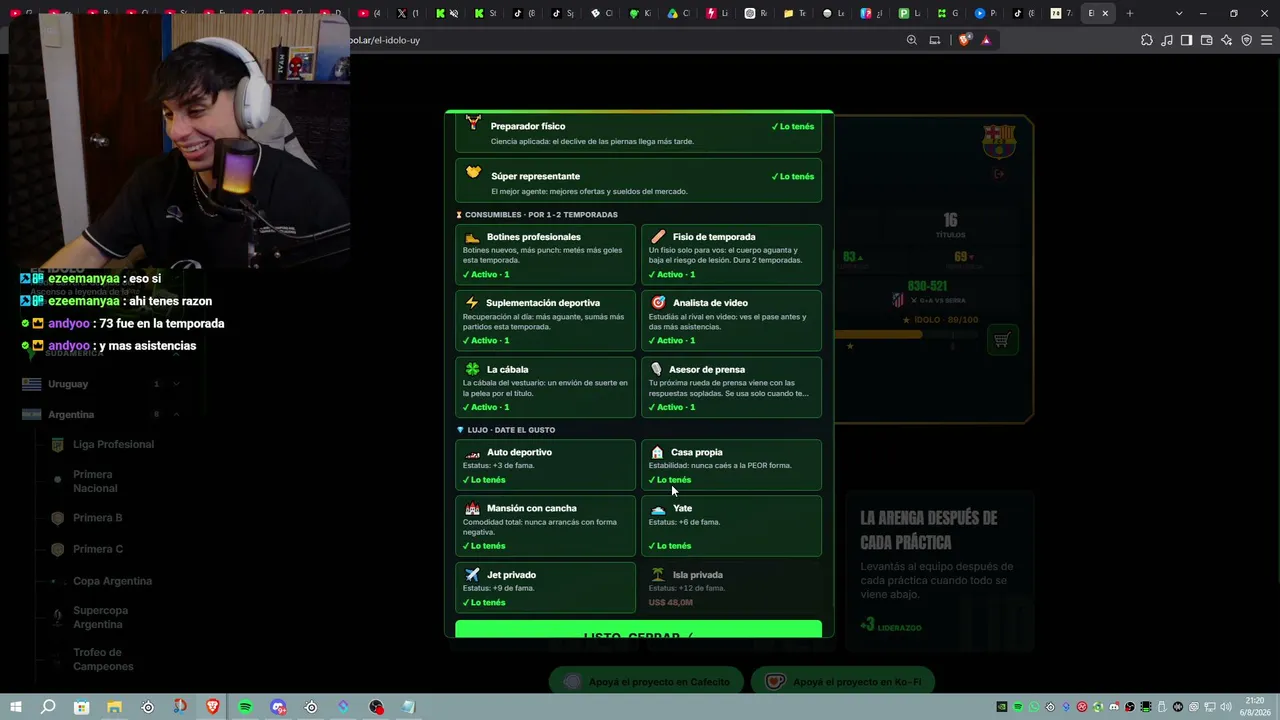Click the 'Trofeo de Campeones' sidebar entry

(x=103, y=660)
